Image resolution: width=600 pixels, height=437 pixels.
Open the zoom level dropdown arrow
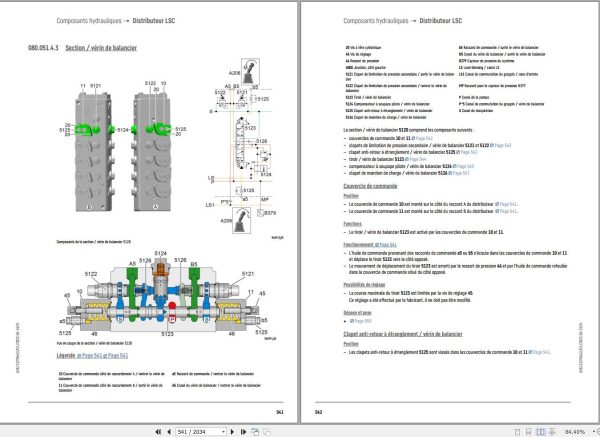click(x=594, y=432)
